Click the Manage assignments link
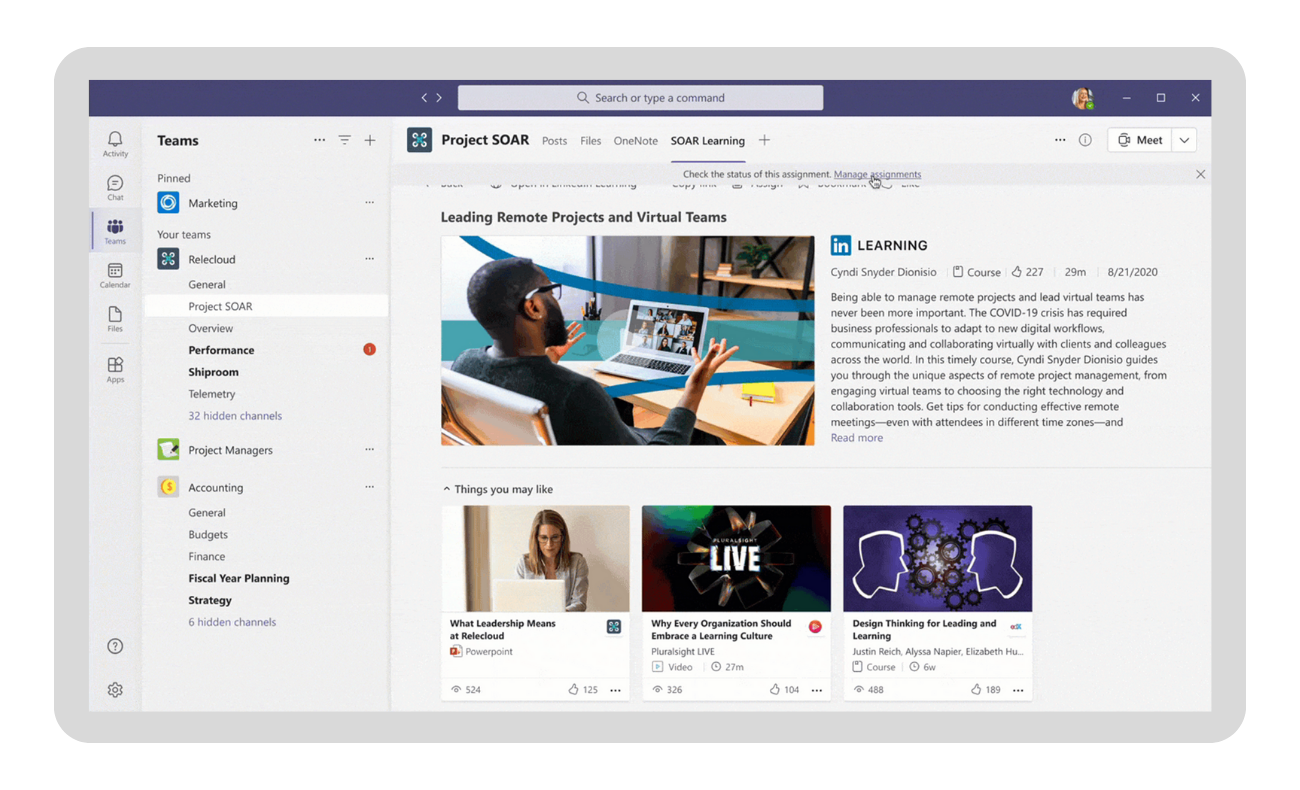This screenshot has width=1300, height=790. [877, 174]
